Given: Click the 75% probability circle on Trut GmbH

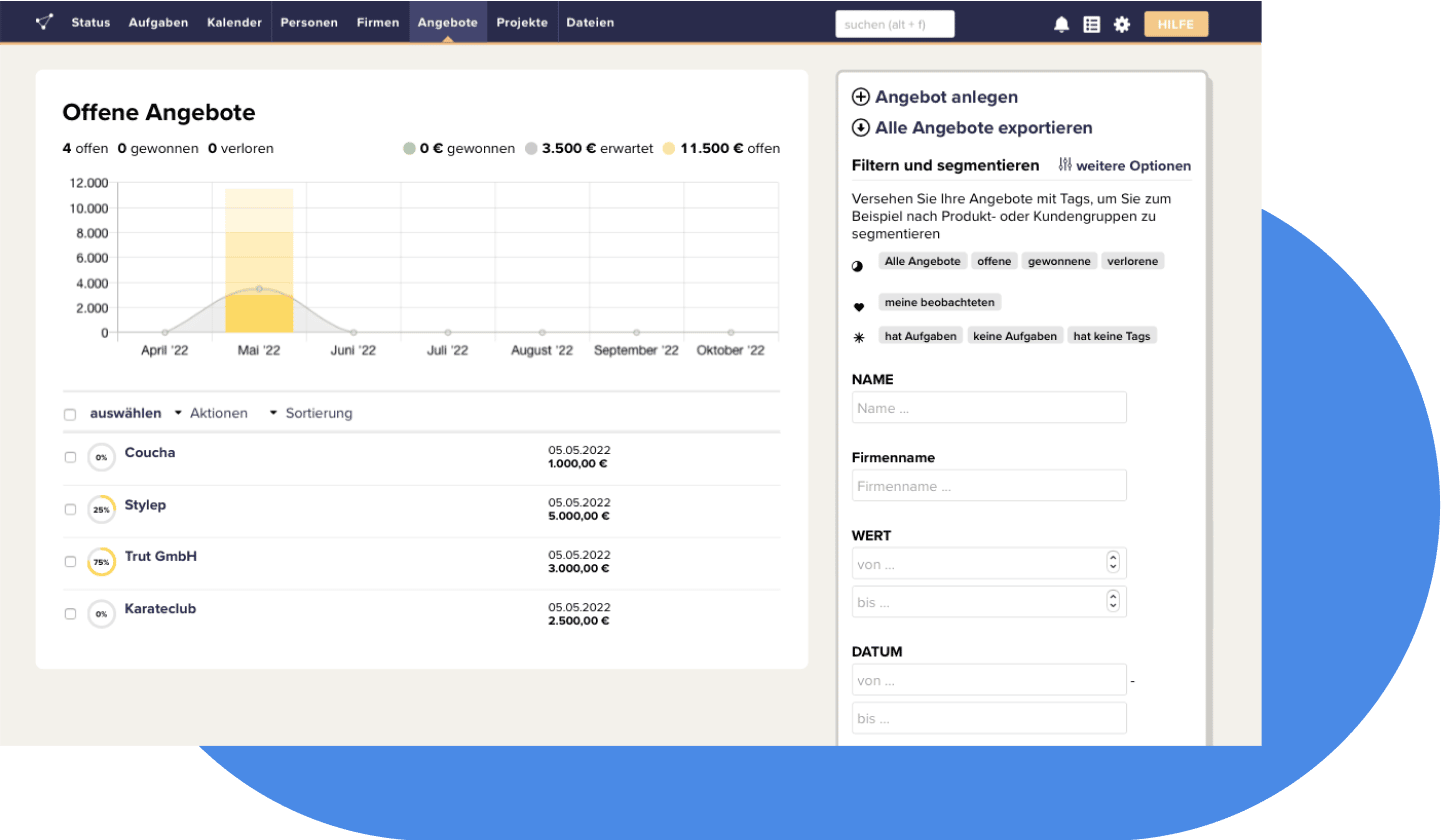Looking at the screenshot, I should [101, 561].
